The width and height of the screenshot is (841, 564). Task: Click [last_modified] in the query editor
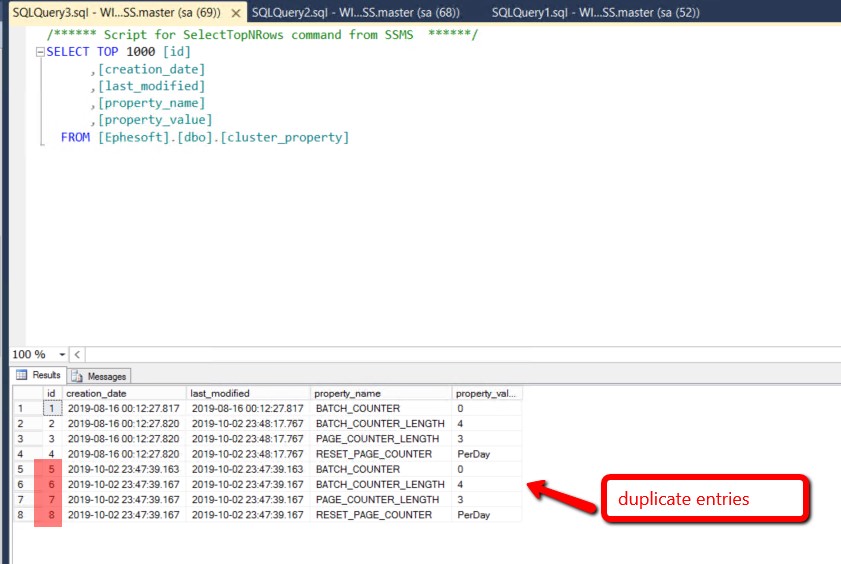point(152,86)
